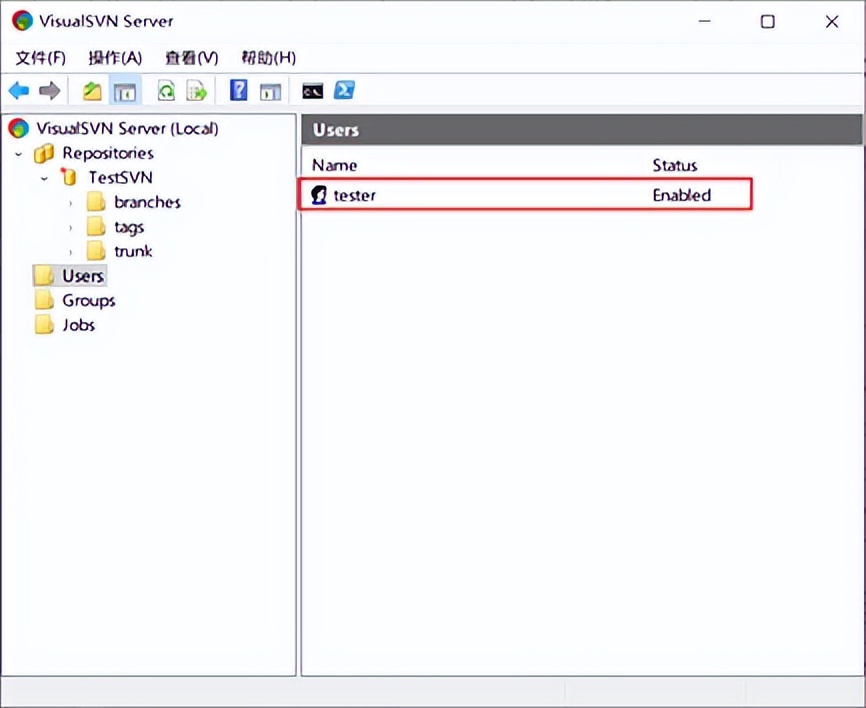Click the Enabled status of tester
This screenshot has height=708, width=866.
point(682,195)
